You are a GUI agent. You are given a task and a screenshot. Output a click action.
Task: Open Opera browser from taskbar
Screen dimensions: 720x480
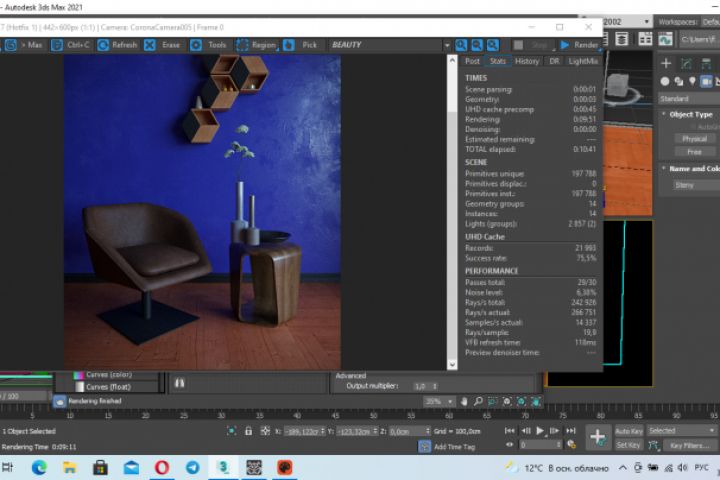click(162, 468)
